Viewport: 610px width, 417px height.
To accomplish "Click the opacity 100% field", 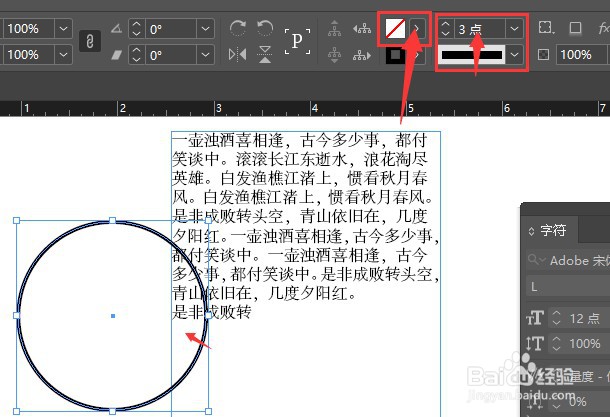I will pos(582,54).
